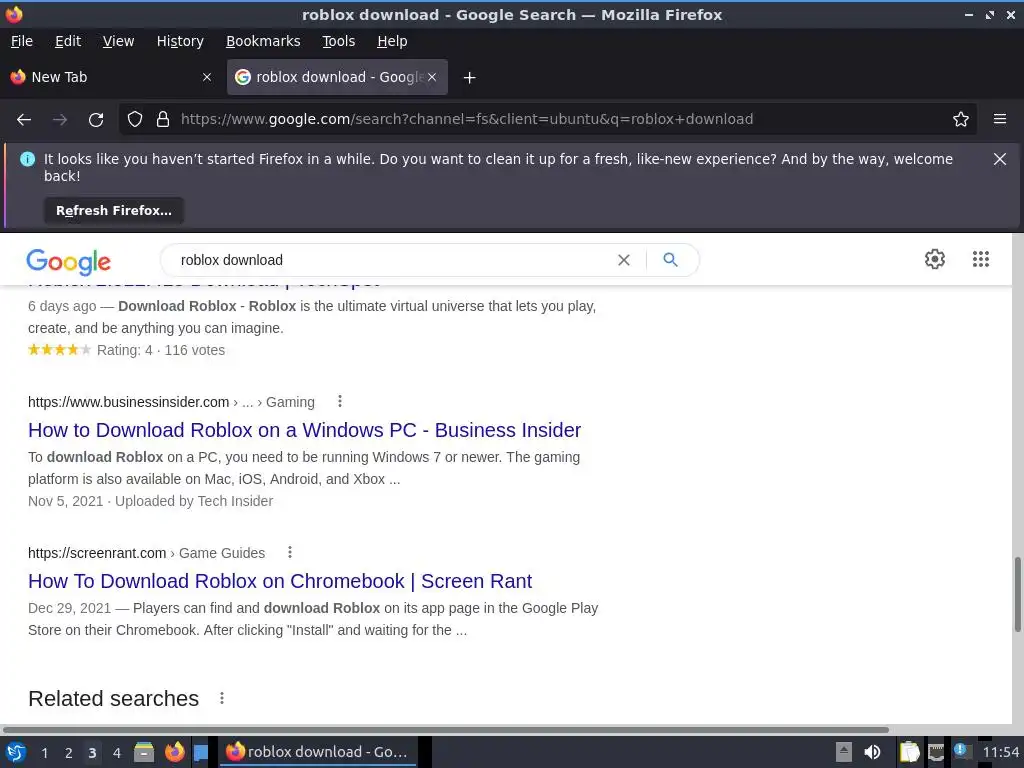Open the clipboard tray icon
Screen dimensions: 1024x768
pos(909,752)
